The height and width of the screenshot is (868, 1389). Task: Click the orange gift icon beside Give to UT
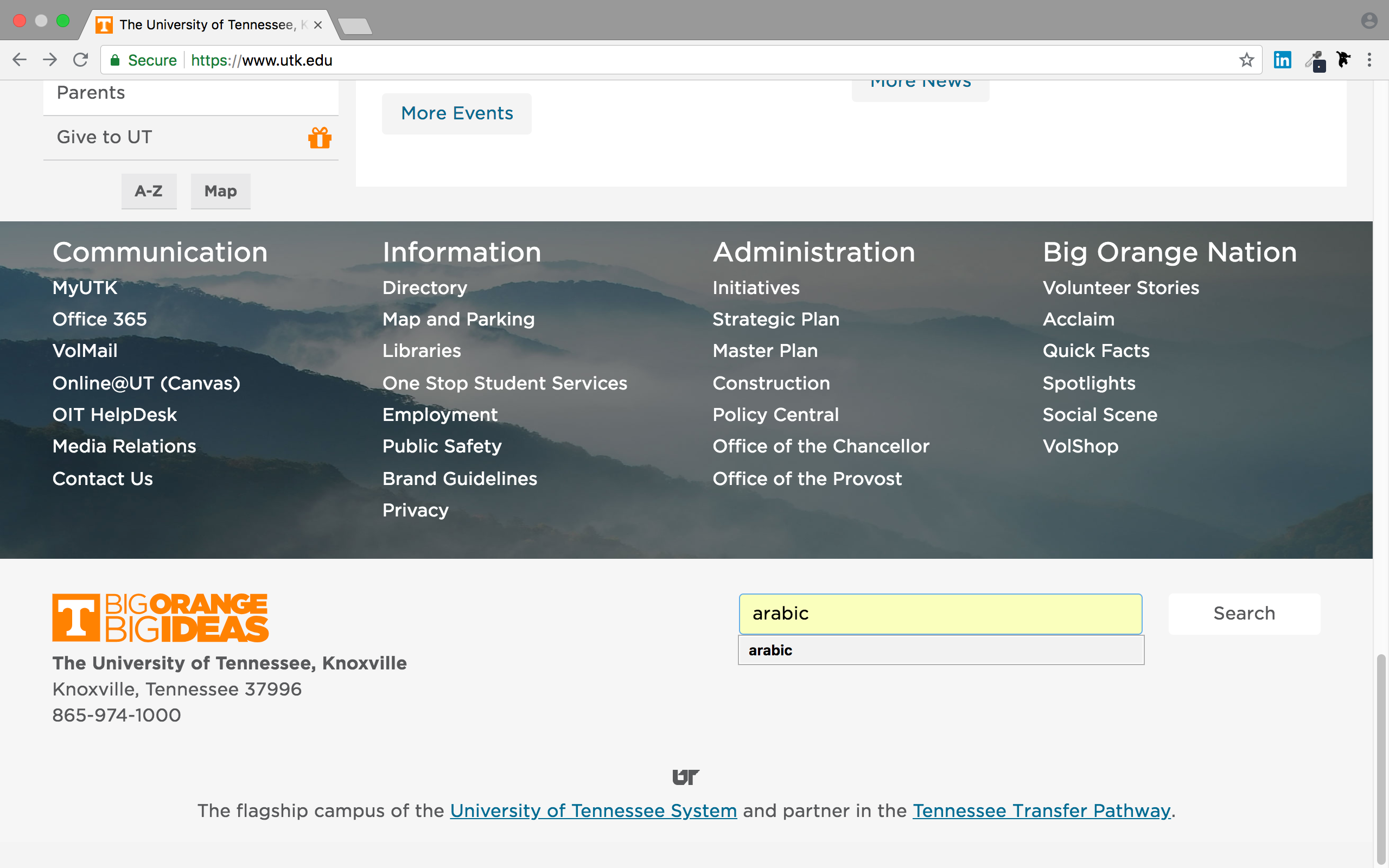pos(320,138)
